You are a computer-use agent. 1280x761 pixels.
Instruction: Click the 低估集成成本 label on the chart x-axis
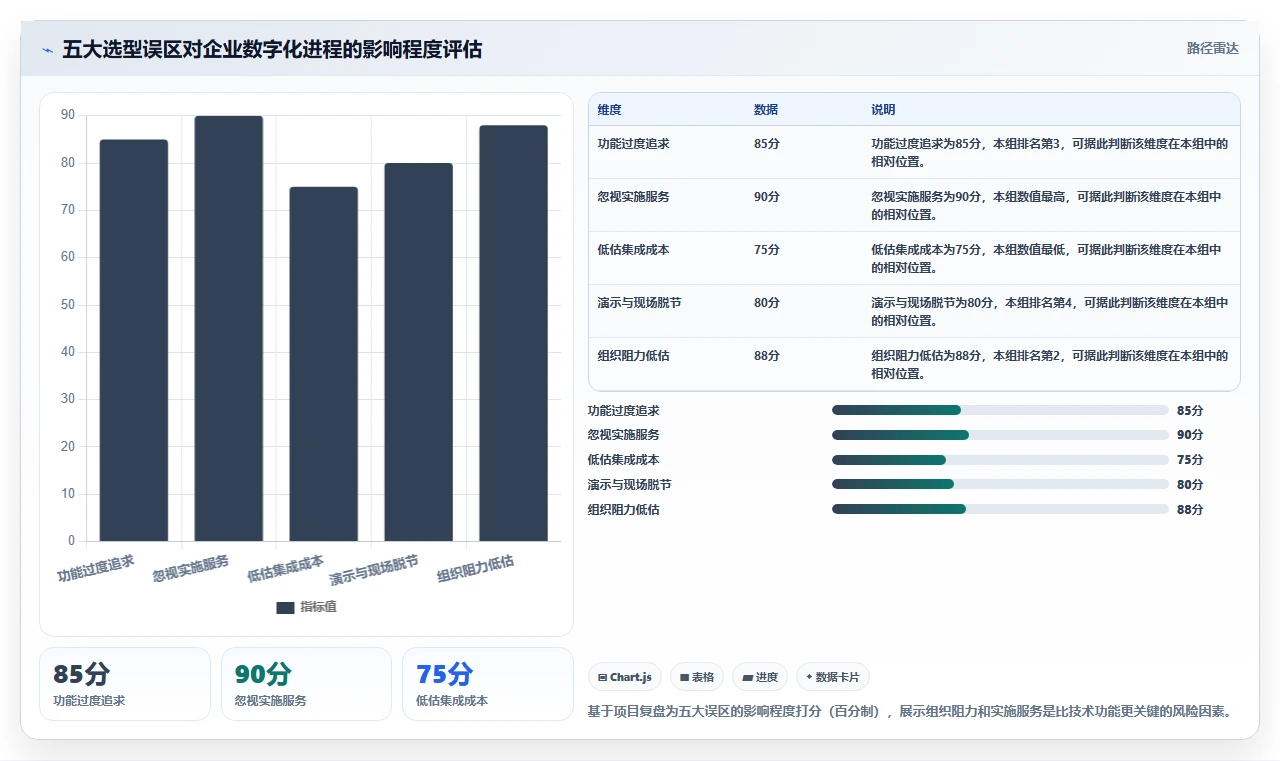click(286, 568)
